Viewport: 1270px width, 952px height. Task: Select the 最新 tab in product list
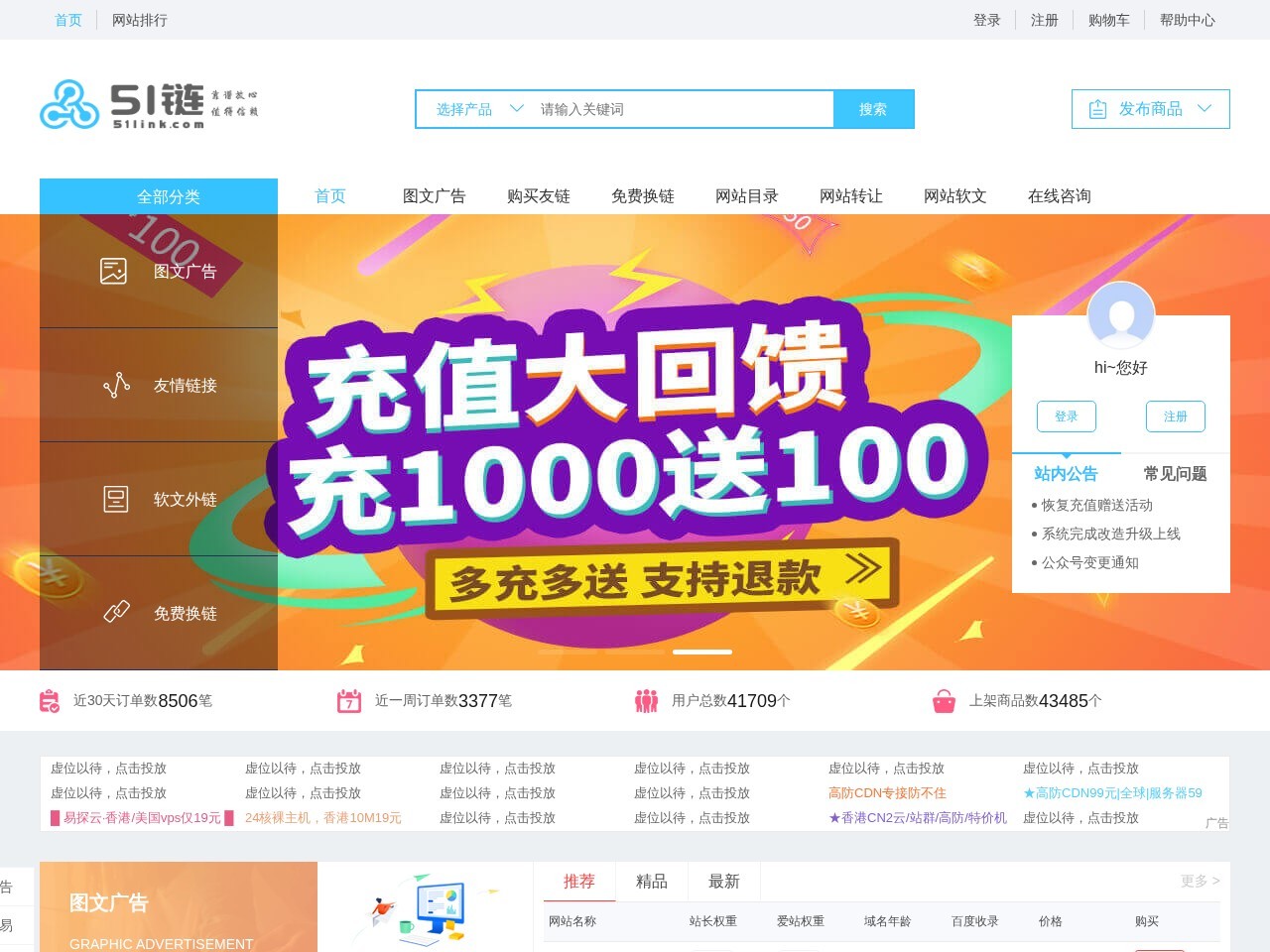click(723, 881)
